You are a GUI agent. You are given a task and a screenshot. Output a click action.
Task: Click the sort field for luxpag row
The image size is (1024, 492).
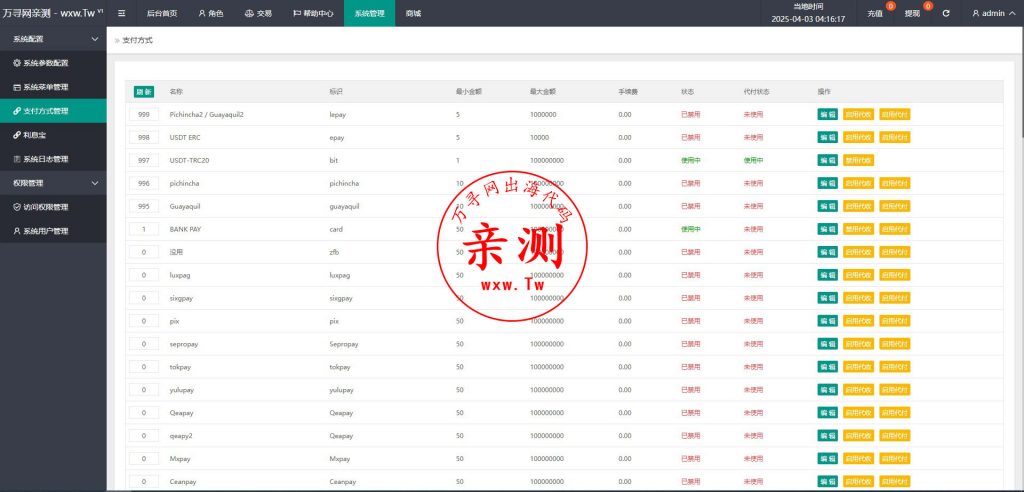point(144,275)
